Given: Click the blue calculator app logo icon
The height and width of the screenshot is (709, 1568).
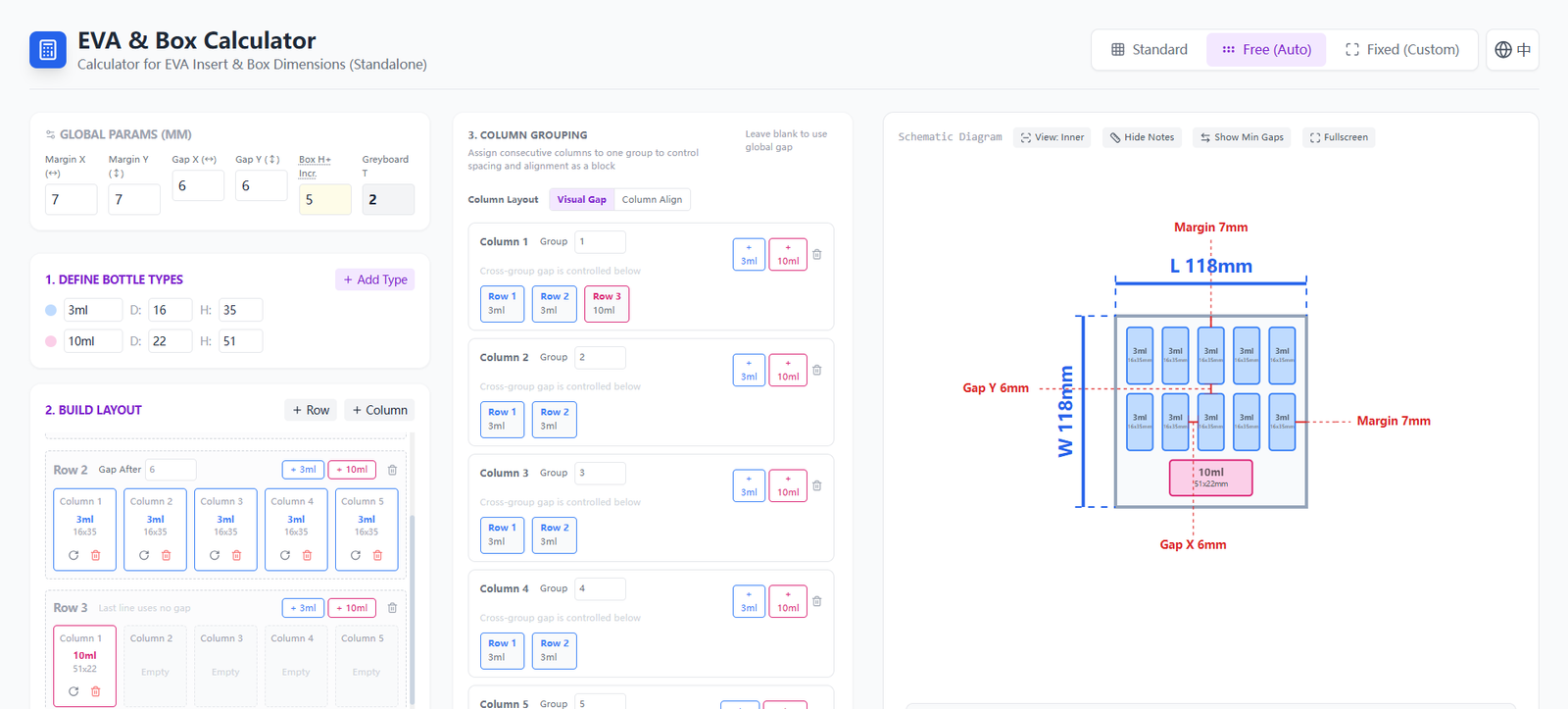Looking at the screenshot, I should click(48, 50).
